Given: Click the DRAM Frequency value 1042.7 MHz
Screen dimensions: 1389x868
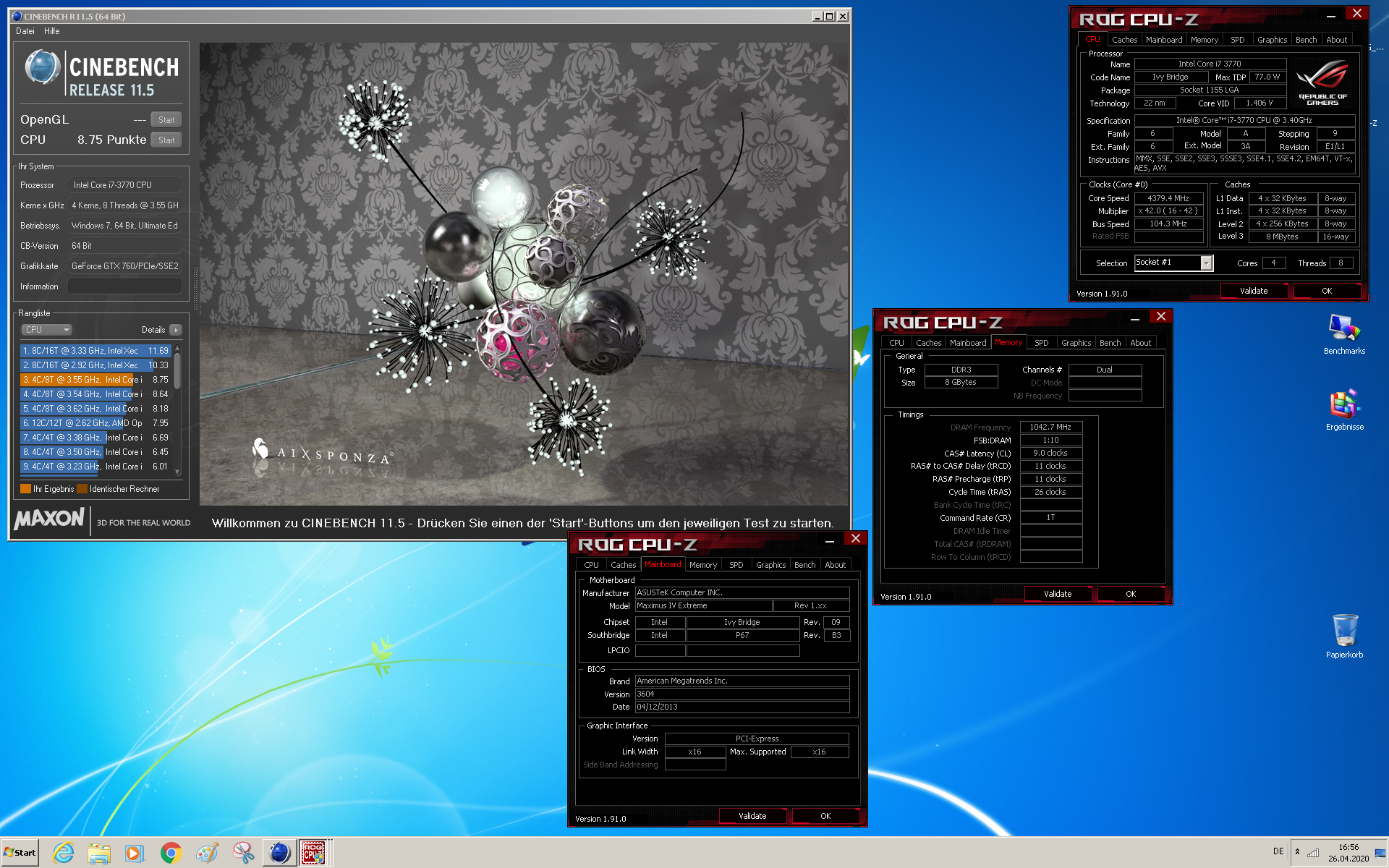Looking at the screenshot, I should tap(1050, 427).
